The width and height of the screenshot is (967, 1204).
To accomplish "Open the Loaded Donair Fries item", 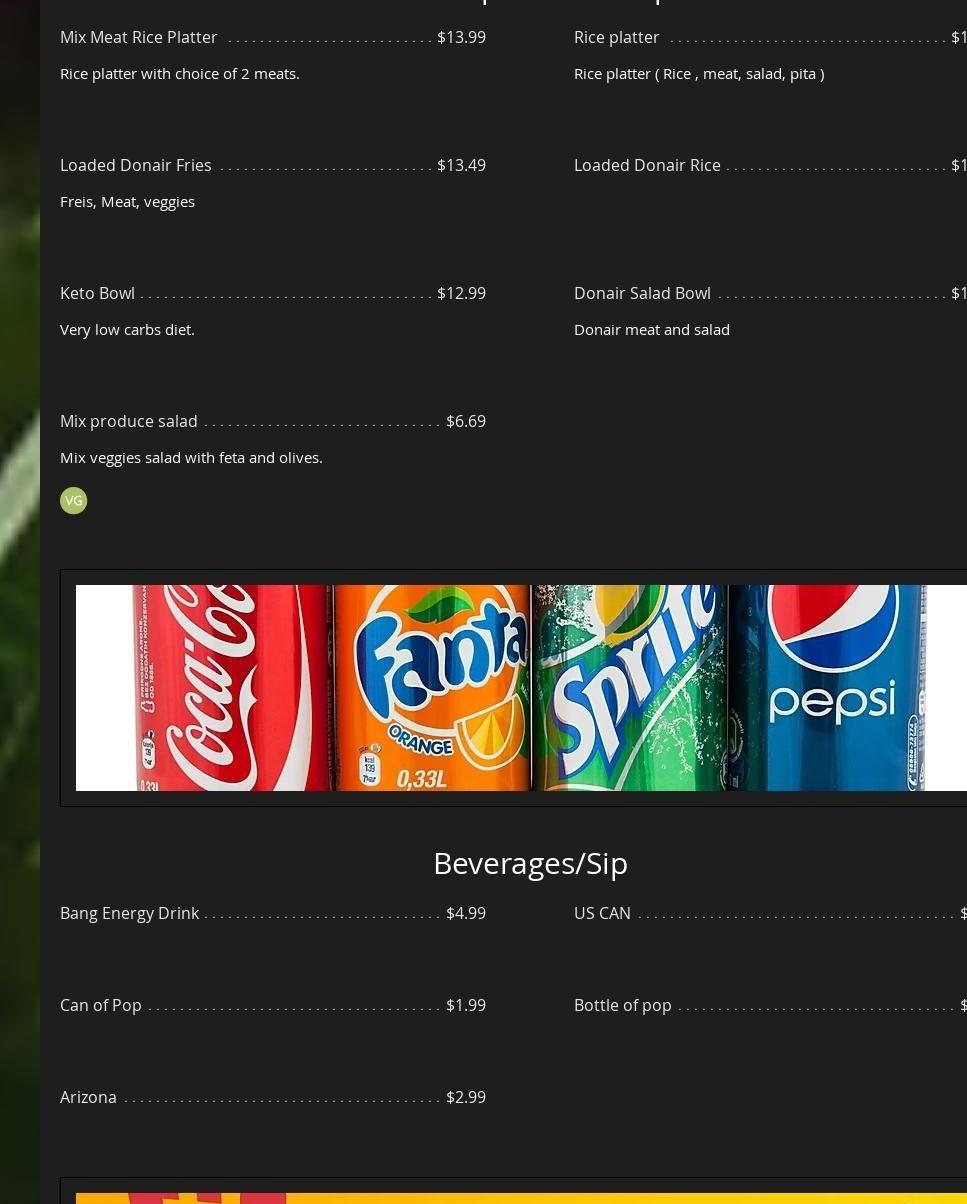I will click(136, 165).
